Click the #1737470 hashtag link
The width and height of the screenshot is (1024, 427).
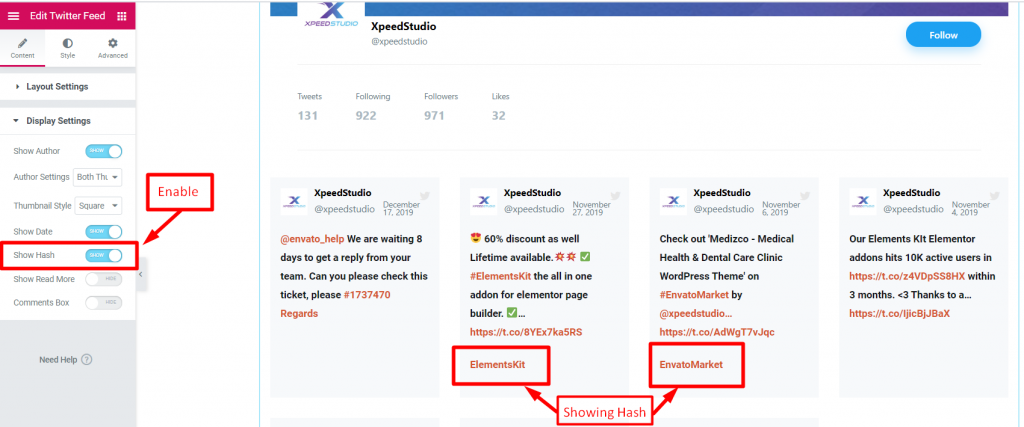(367, 294)
